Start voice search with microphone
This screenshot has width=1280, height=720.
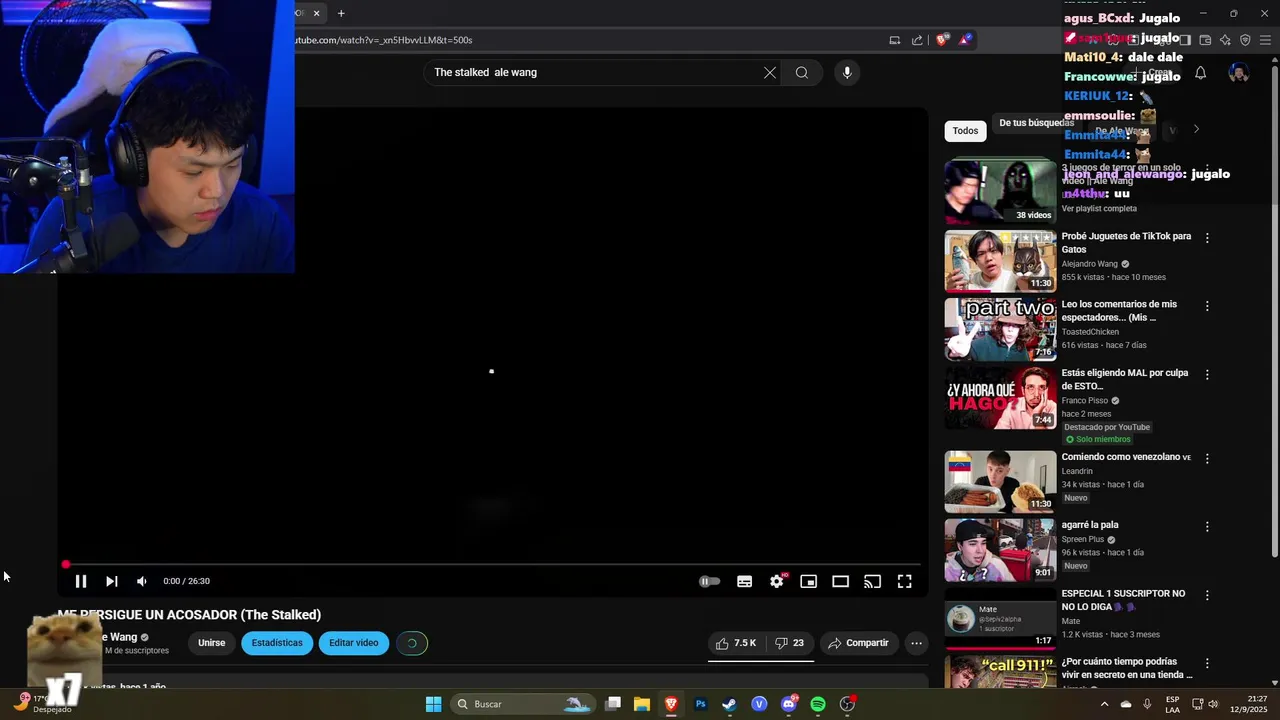847,72
